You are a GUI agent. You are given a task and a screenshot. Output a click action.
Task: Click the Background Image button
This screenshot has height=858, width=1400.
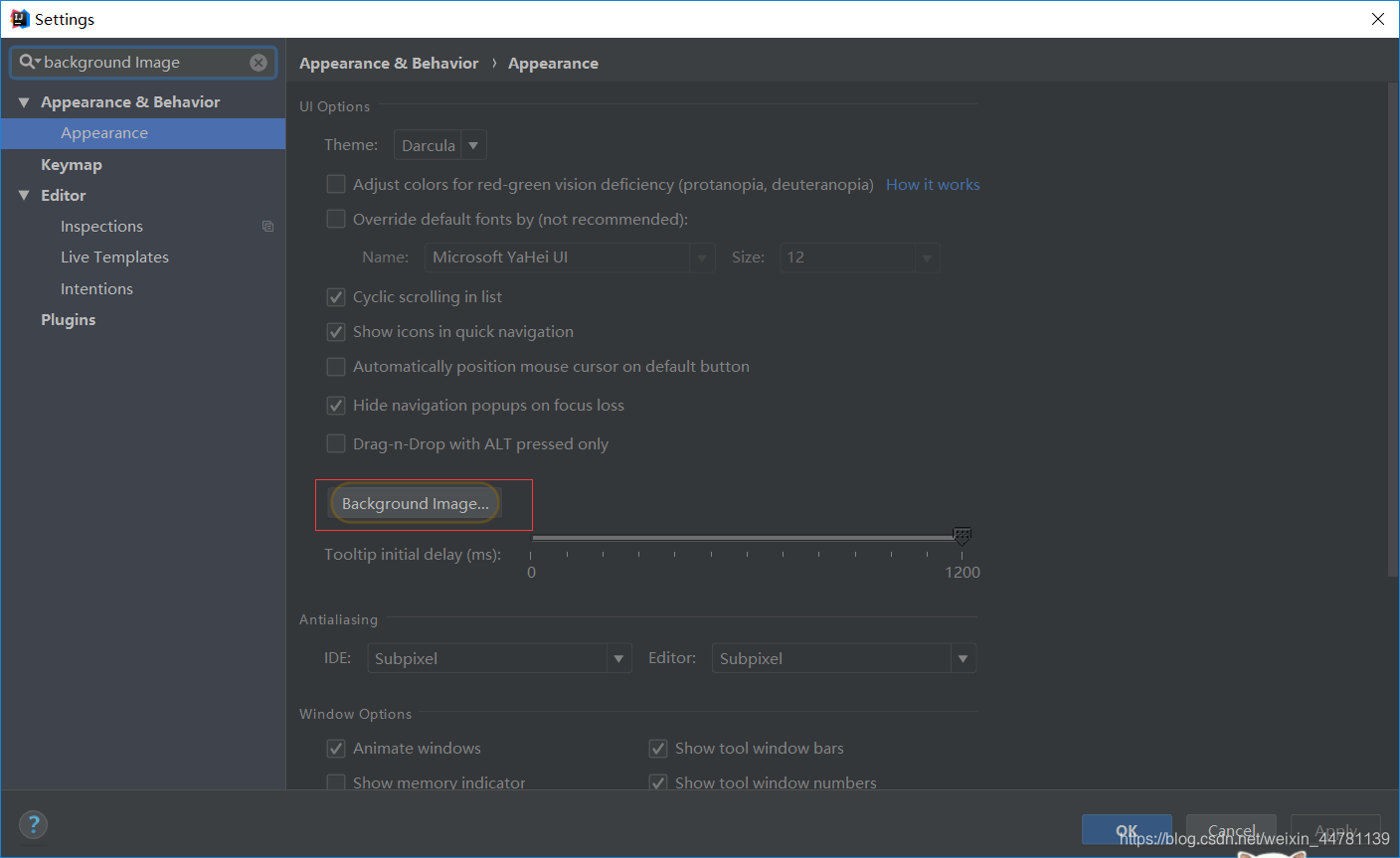click(x=415, y=503)
